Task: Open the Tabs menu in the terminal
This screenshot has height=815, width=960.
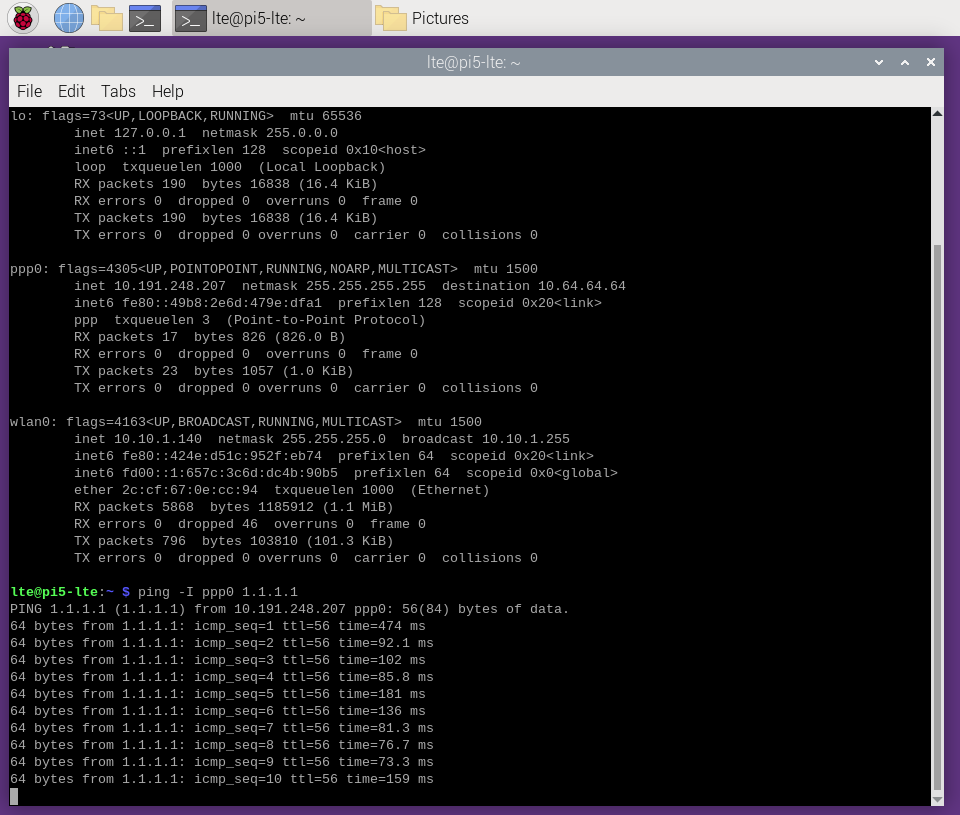Action: click(118, 91)
